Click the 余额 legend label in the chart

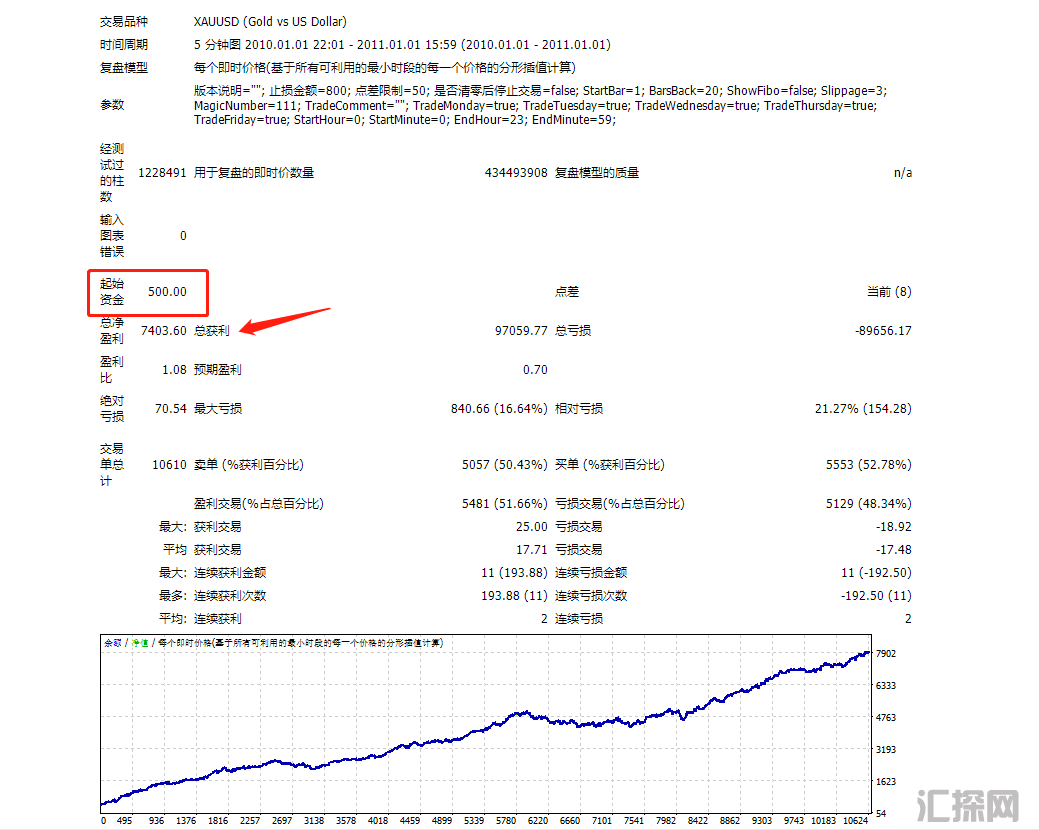(x=113, y=643)
